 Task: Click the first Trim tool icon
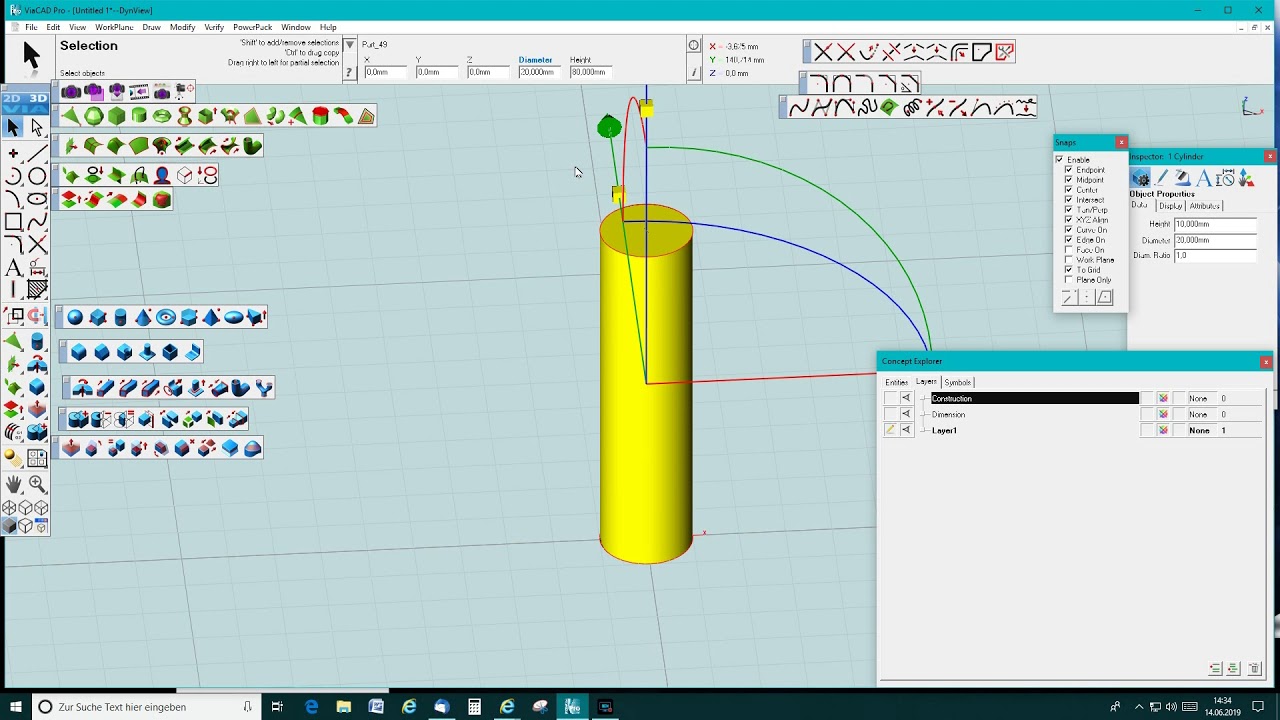[823, 52]
